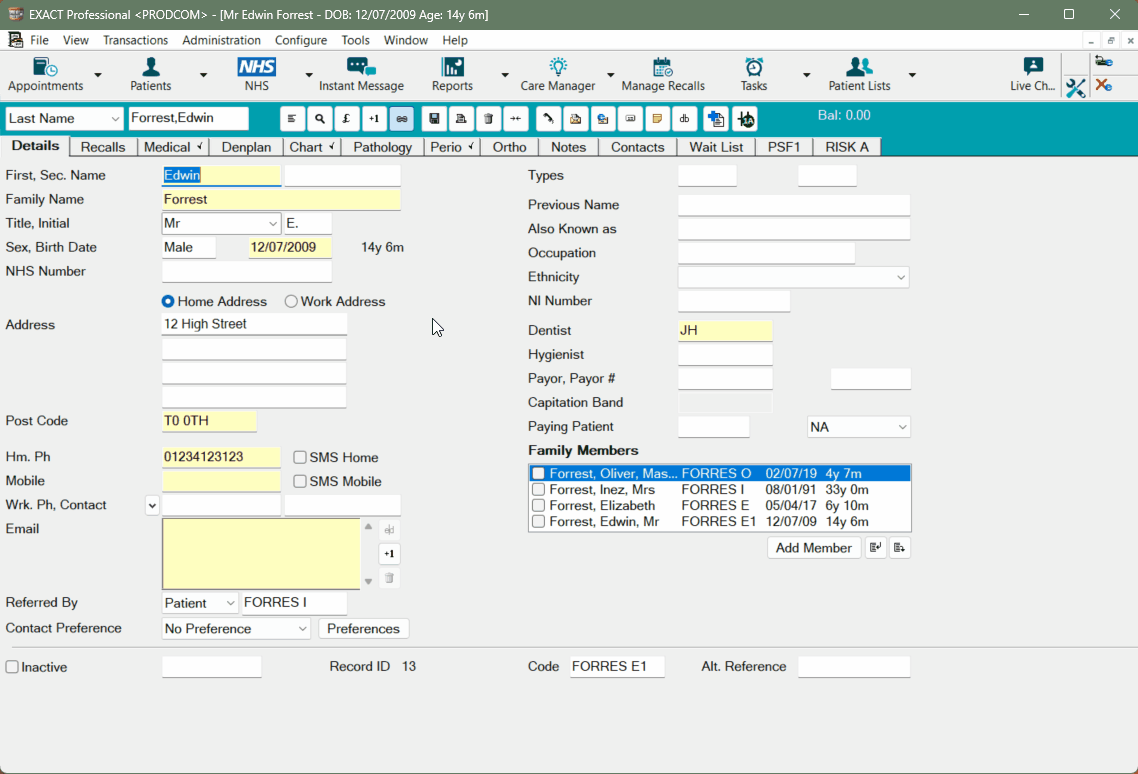Screen dimensions: 1138x774
Task: Click the Preferences button
Action: (x=363, y=628)
